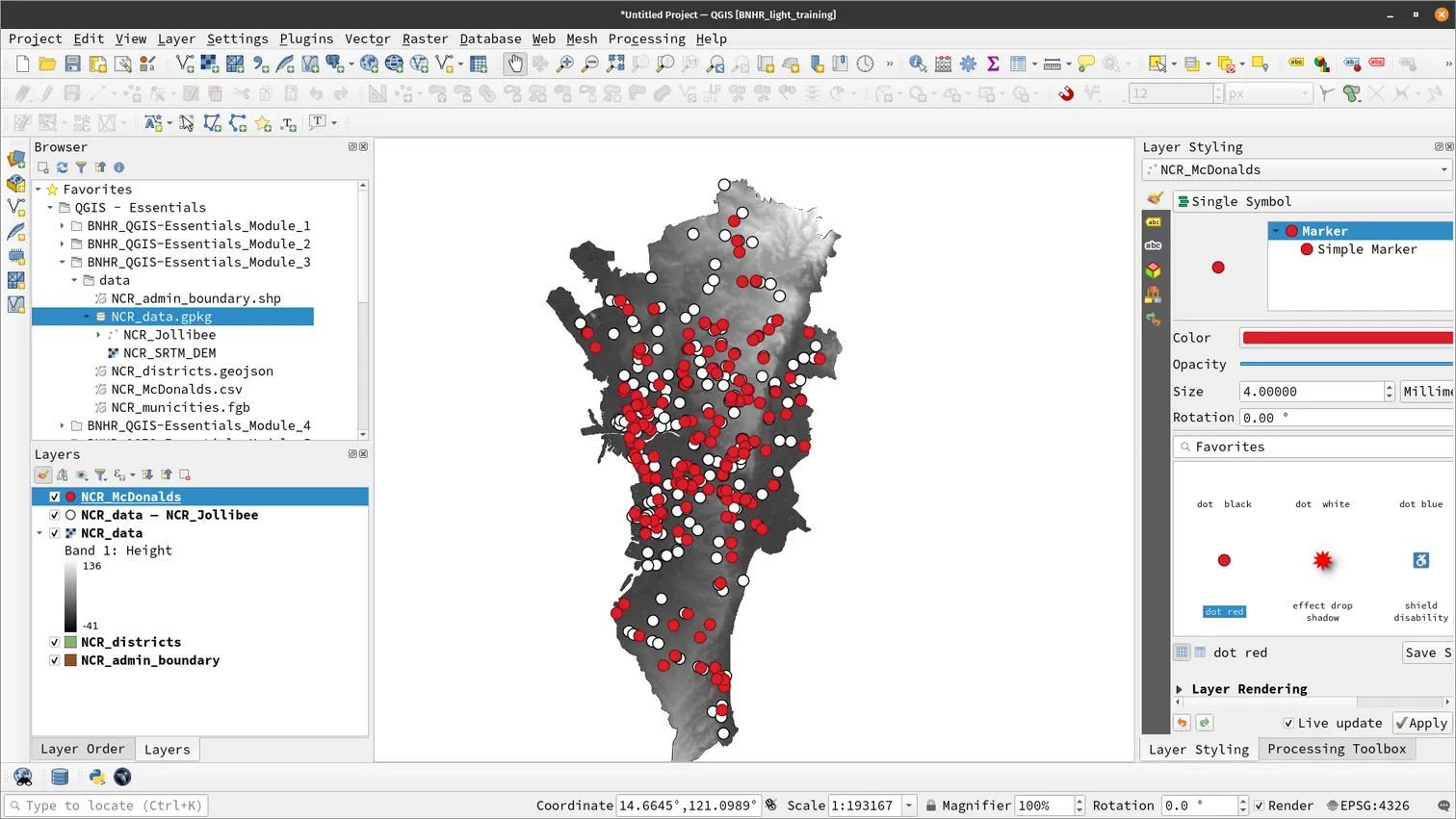The image size is (1456, 819).
Task: Select the Identify Features tool
Action: [918, 64]
